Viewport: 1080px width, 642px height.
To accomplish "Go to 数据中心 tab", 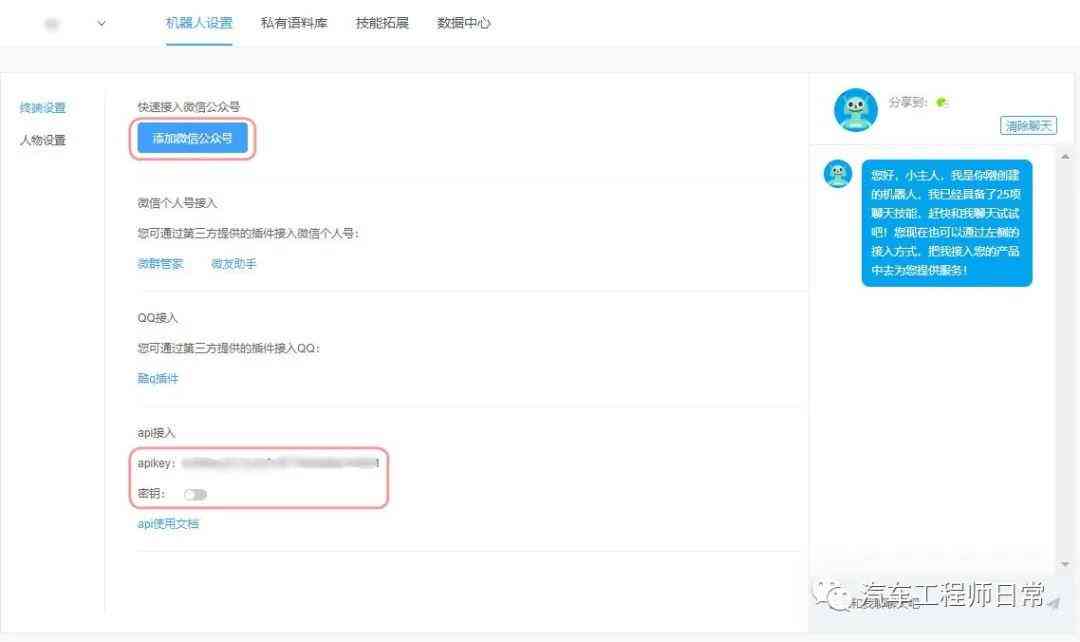I will pos(464,23).
